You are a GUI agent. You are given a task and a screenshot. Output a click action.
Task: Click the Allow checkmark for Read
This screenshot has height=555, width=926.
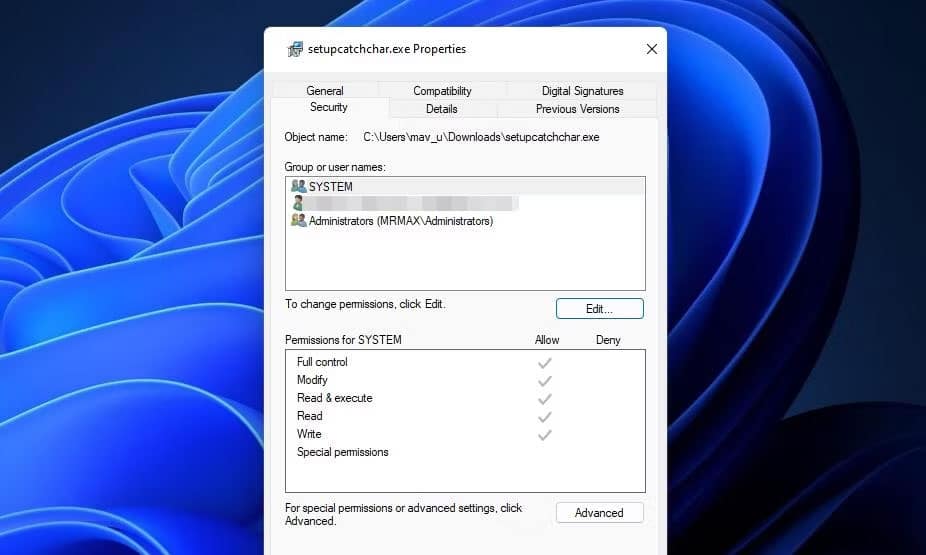point(544,417)
